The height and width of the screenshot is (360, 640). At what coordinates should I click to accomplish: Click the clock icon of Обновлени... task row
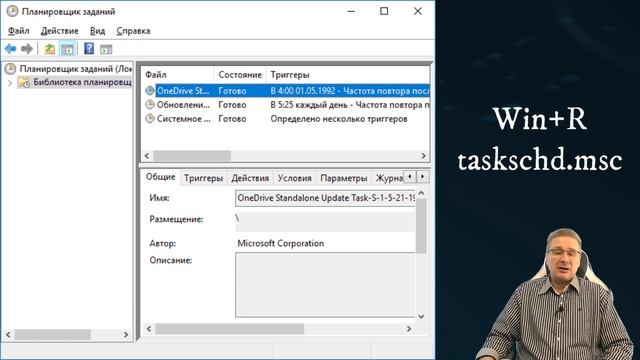(x=150, y=104)
